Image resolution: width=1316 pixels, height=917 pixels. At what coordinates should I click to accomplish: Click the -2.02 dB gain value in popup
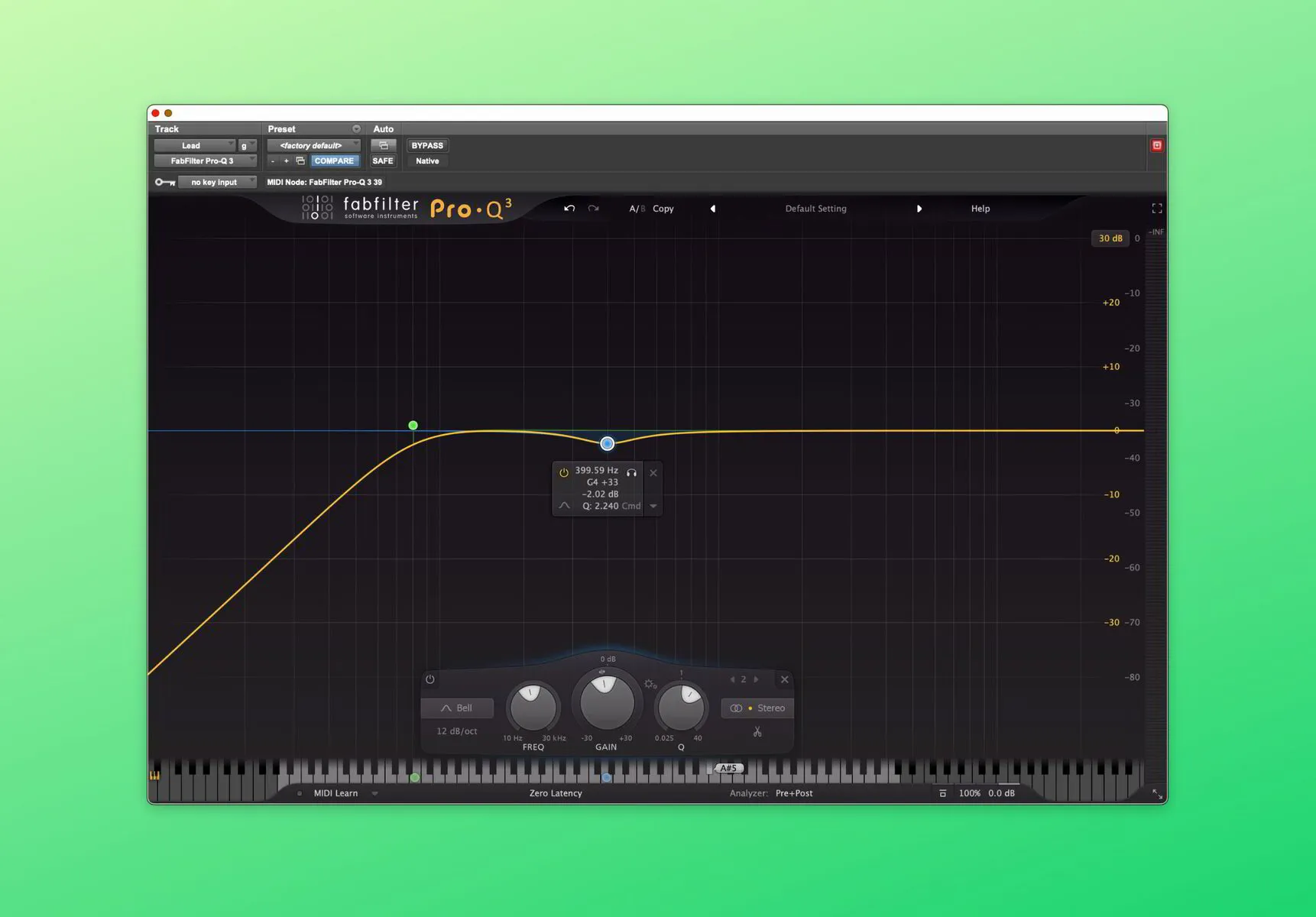(x=600, y=494)
